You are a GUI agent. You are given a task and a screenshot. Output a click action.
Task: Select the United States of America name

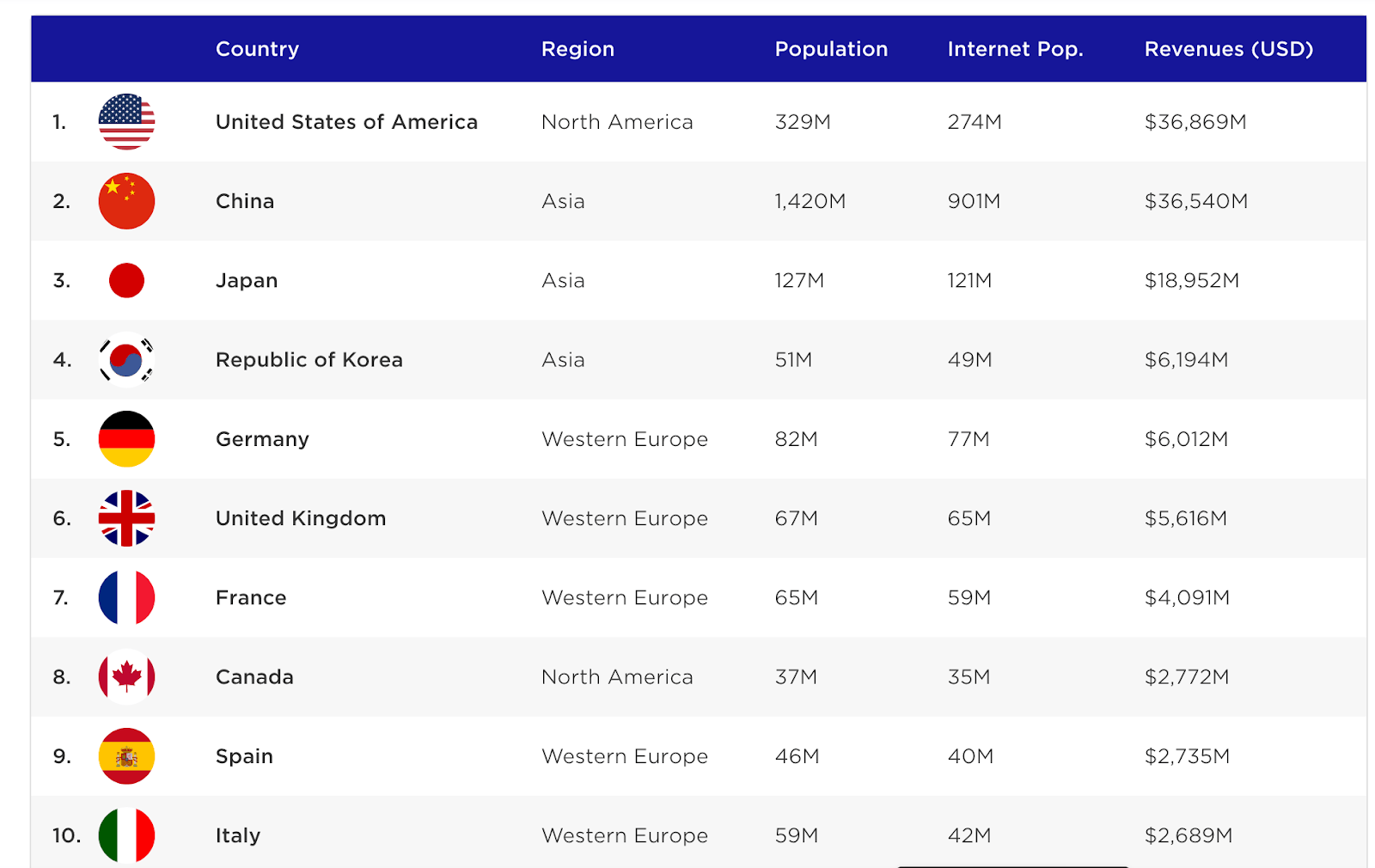(346, 122)
